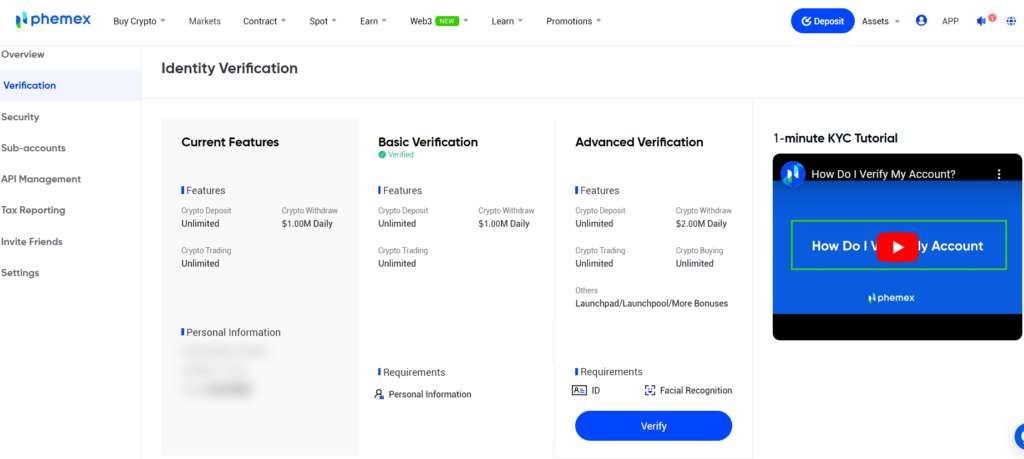Expand the Contract menu
Screen dimensions: 1024x459
click(x=264, y=21)
